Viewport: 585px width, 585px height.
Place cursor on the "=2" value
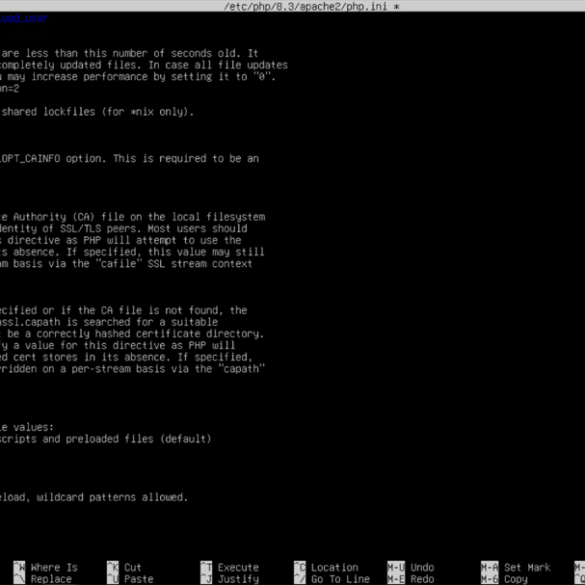point(13,88)
